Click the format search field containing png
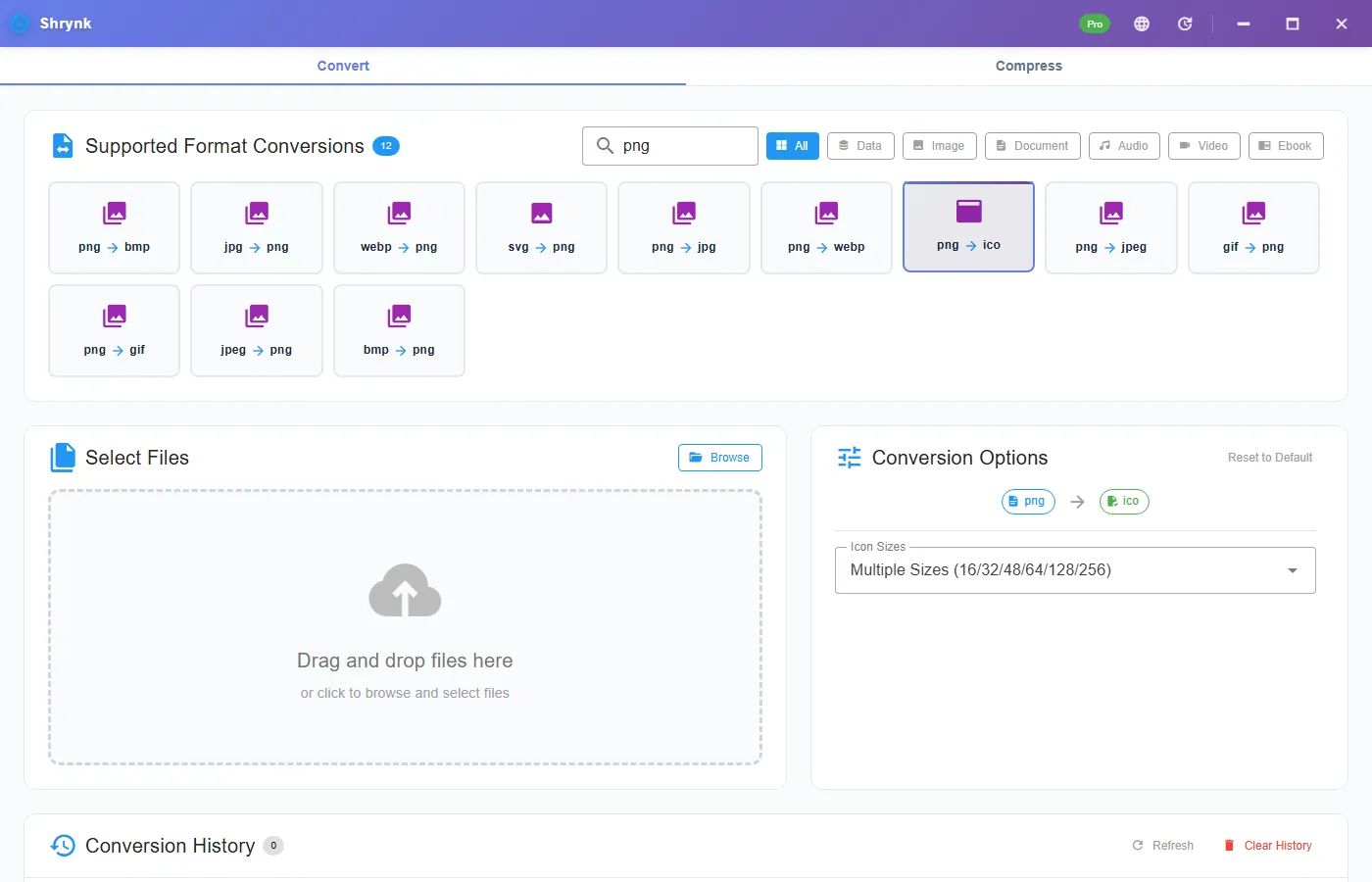This screenshot has height=882, width=1372. pyautogui.click(x=670, y=146)
